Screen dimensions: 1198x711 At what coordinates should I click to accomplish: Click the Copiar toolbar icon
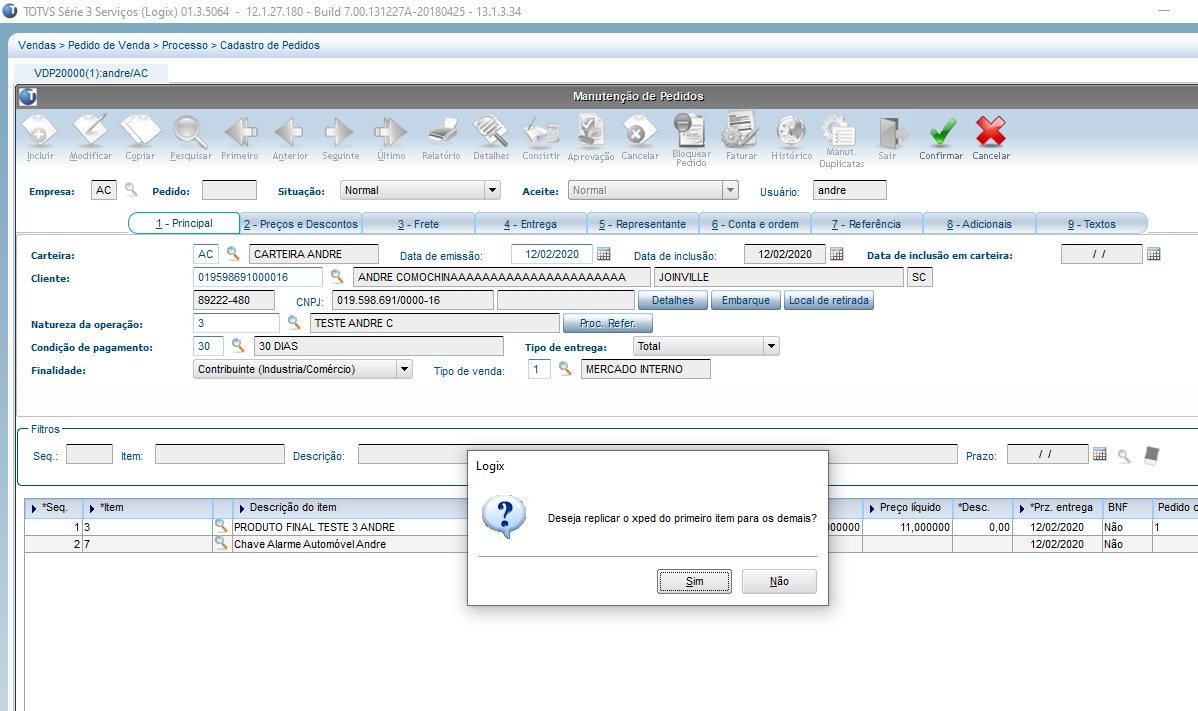point(141,131)
